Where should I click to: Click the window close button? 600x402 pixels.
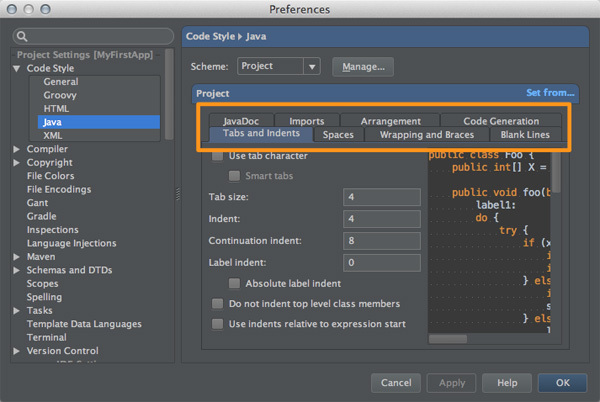12,9
